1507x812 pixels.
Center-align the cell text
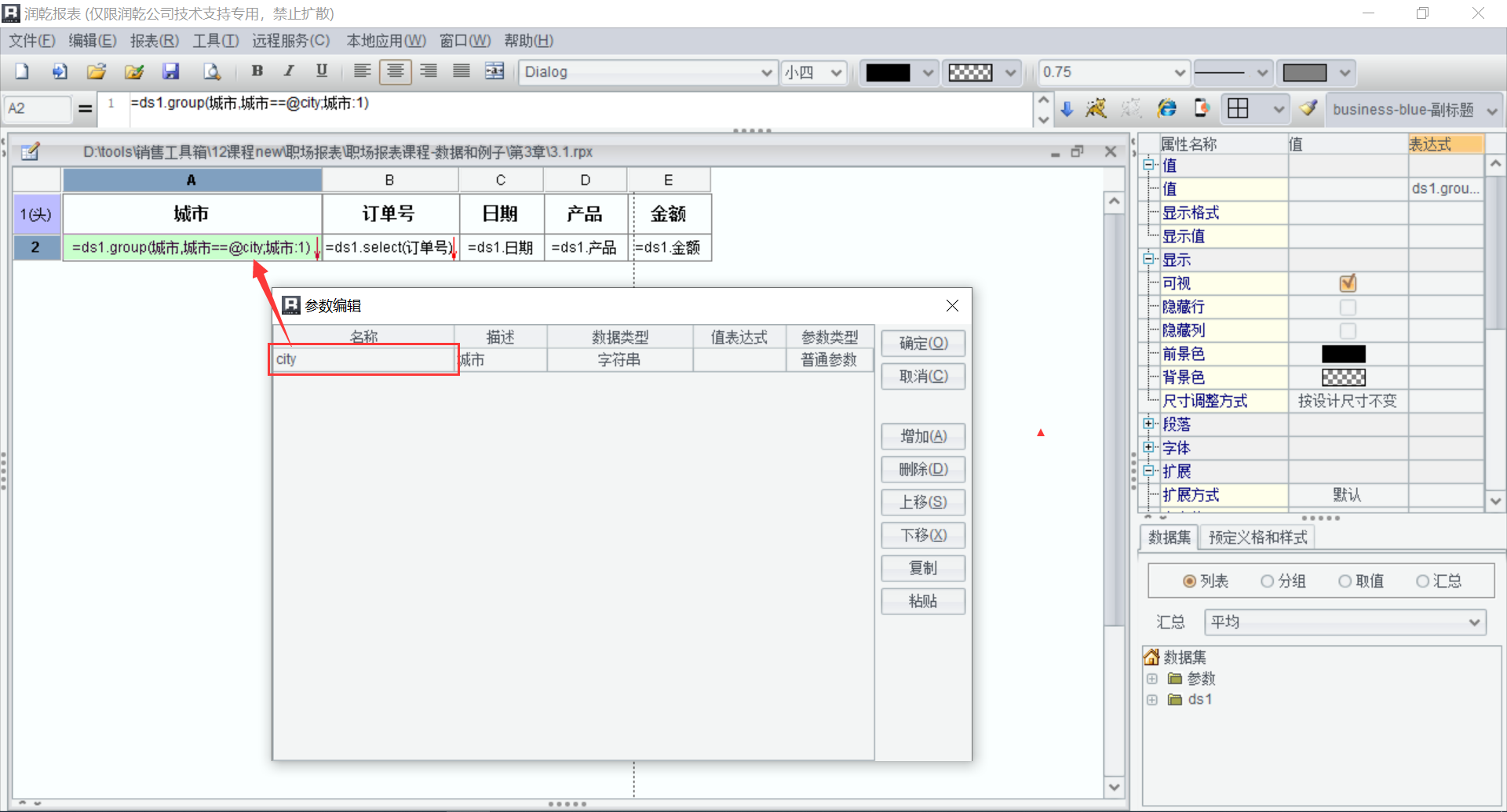pos(395,71)
